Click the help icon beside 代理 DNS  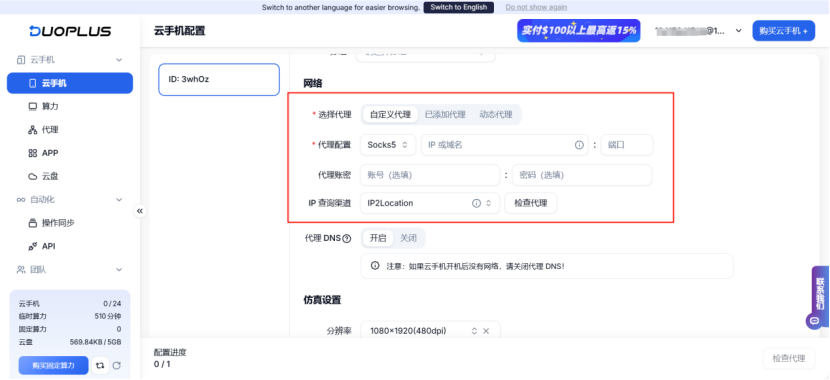pyautogui.click(x=347, y=238)
